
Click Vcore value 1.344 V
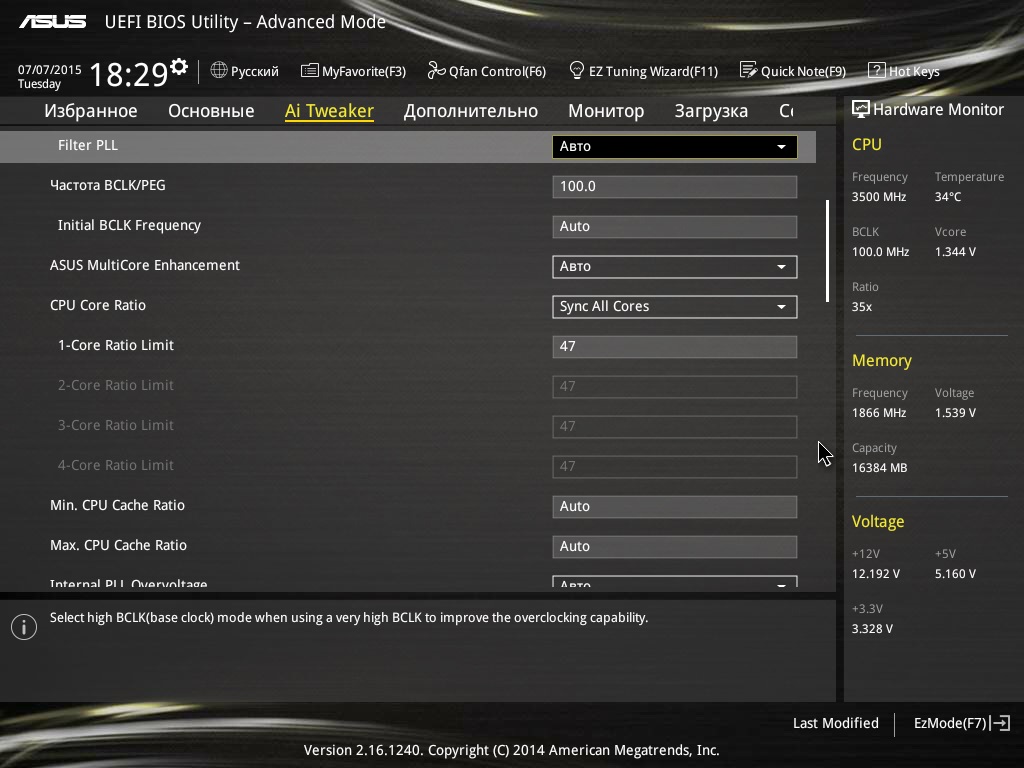click(x=955, y=251)
